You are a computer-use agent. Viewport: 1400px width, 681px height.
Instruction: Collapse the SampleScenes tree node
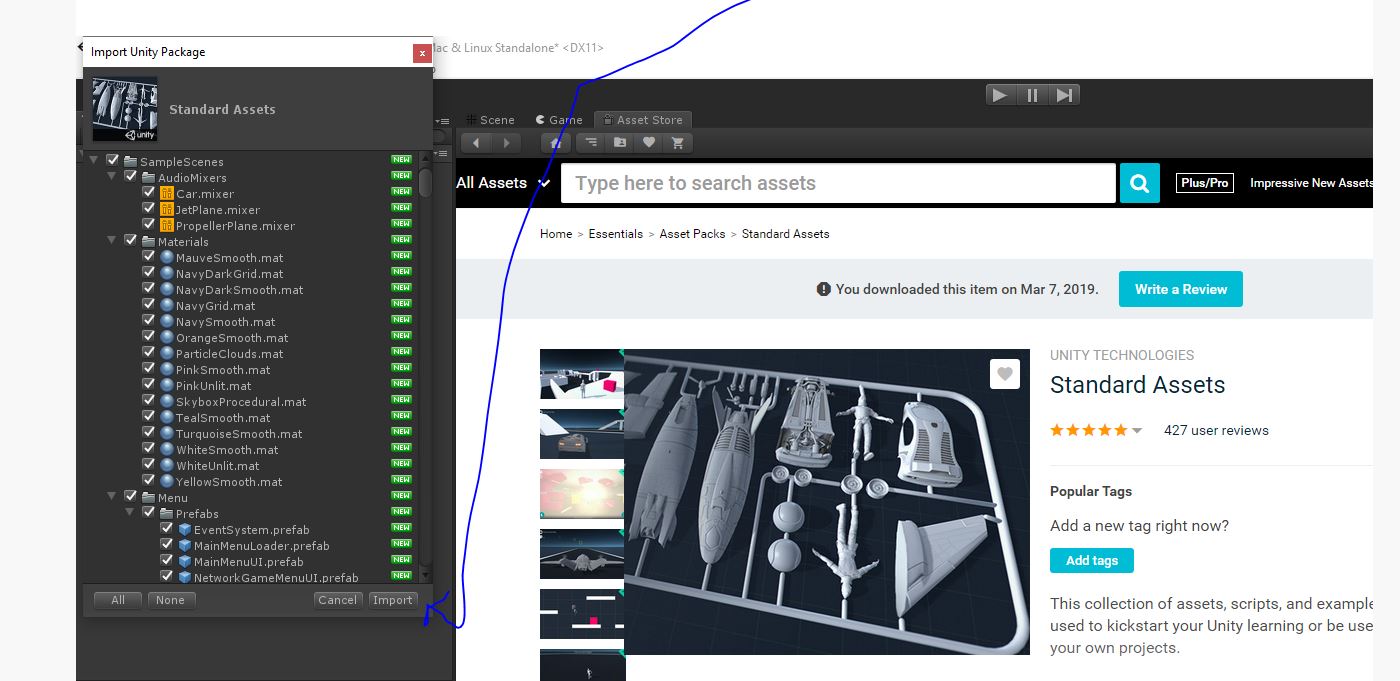(x=94, y=161)
